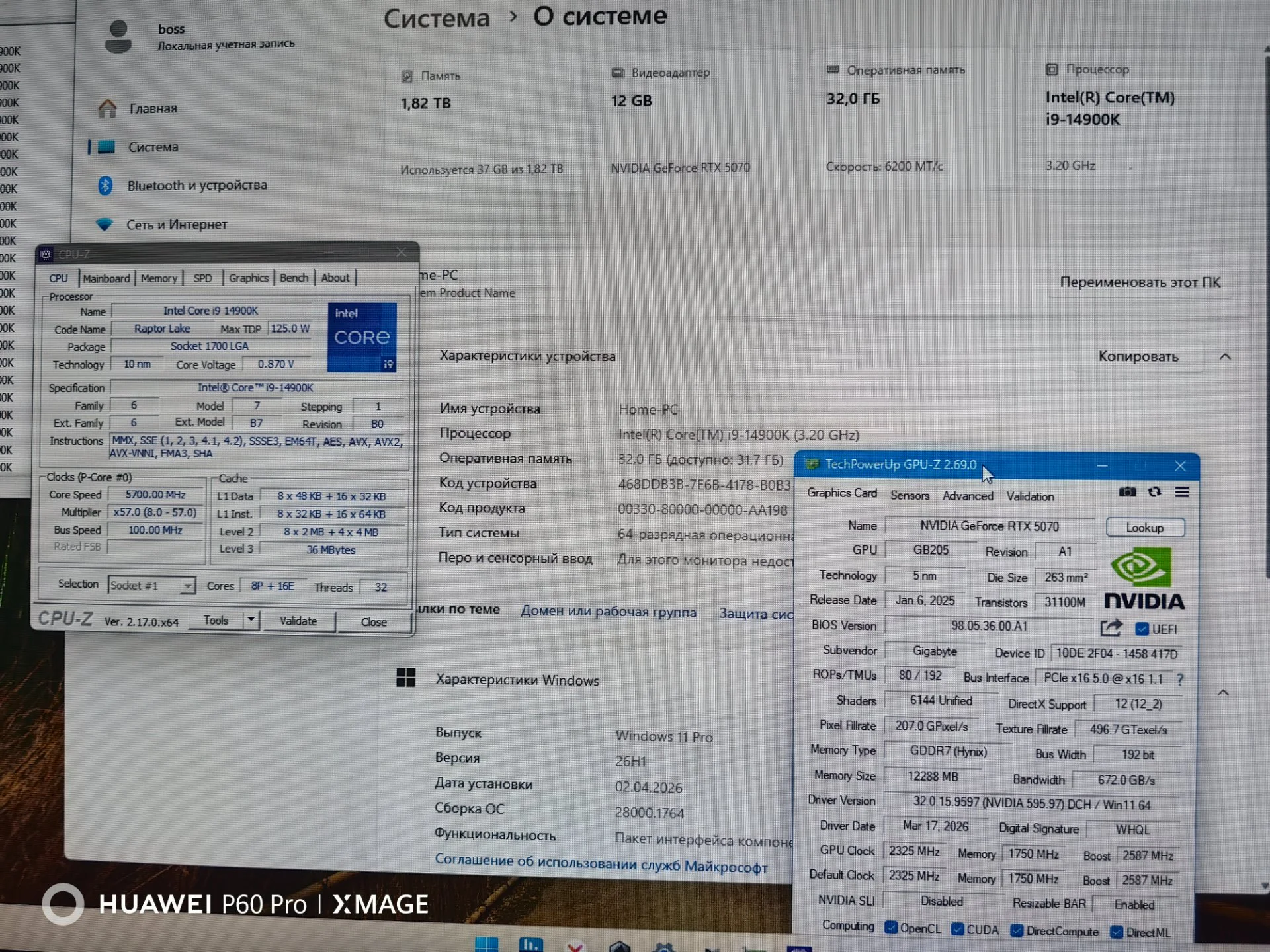
Task: Collapse the Характеристики Windows section chevron
Action: (1223, 693)
